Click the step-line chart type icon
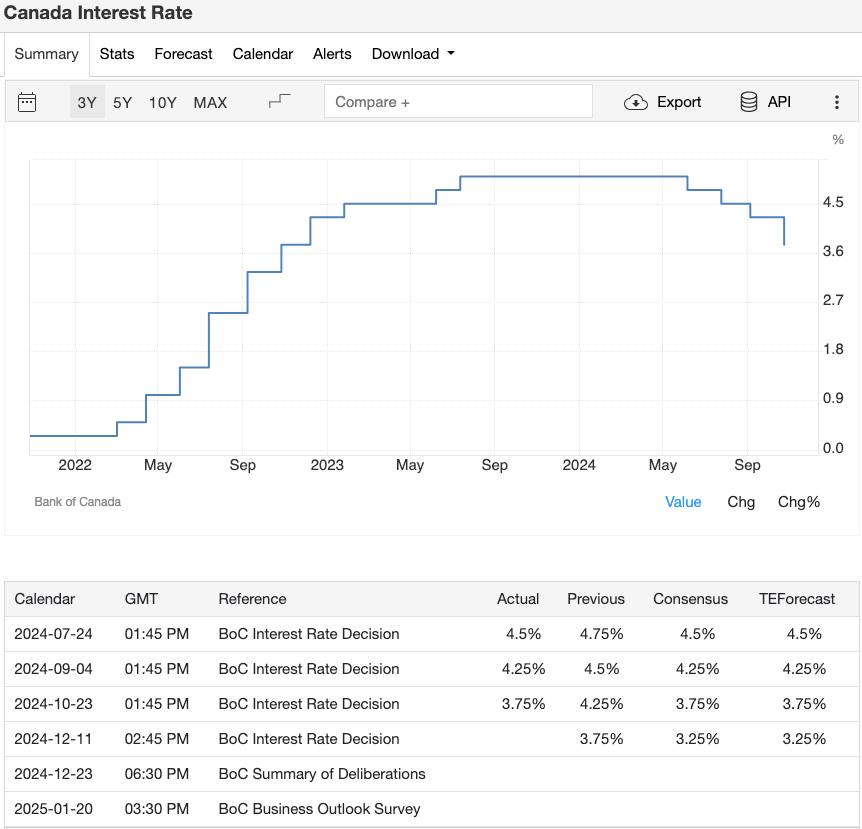Image resolution: width=862 pixels, height=829 pixels. coord(280,99)
